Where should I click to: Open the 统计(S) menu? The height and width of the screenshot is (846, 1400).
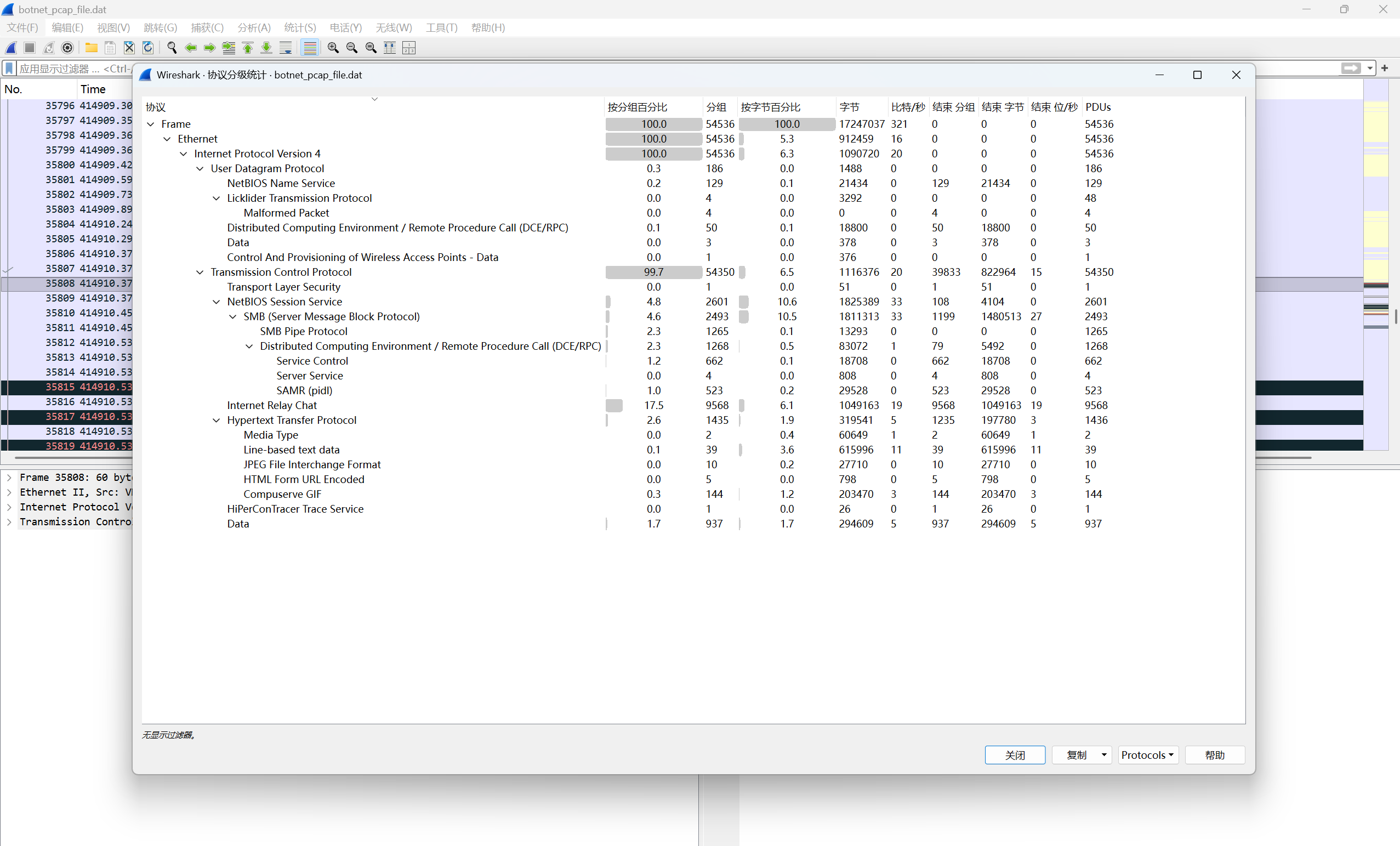[x=299, y=27]
